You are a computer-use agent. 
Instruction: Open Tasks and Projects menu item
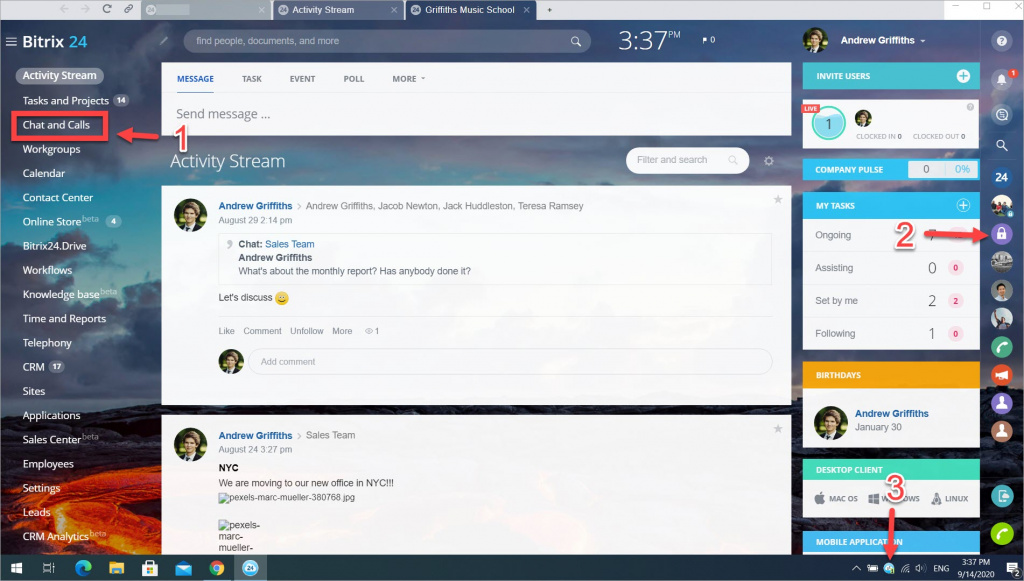pos(65,101)
